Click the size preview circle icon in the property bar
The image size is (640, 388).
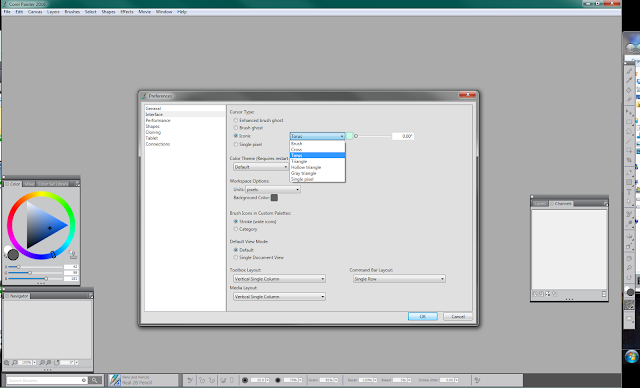point(245,380)
